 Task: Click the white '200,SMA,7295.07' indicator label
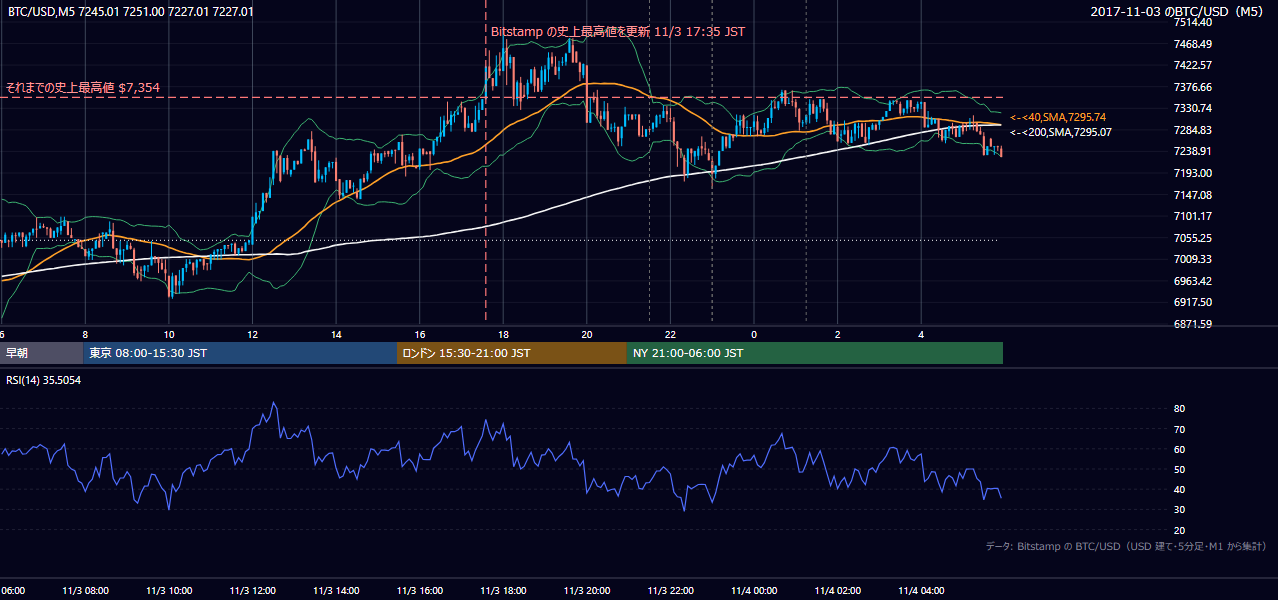1060,132
